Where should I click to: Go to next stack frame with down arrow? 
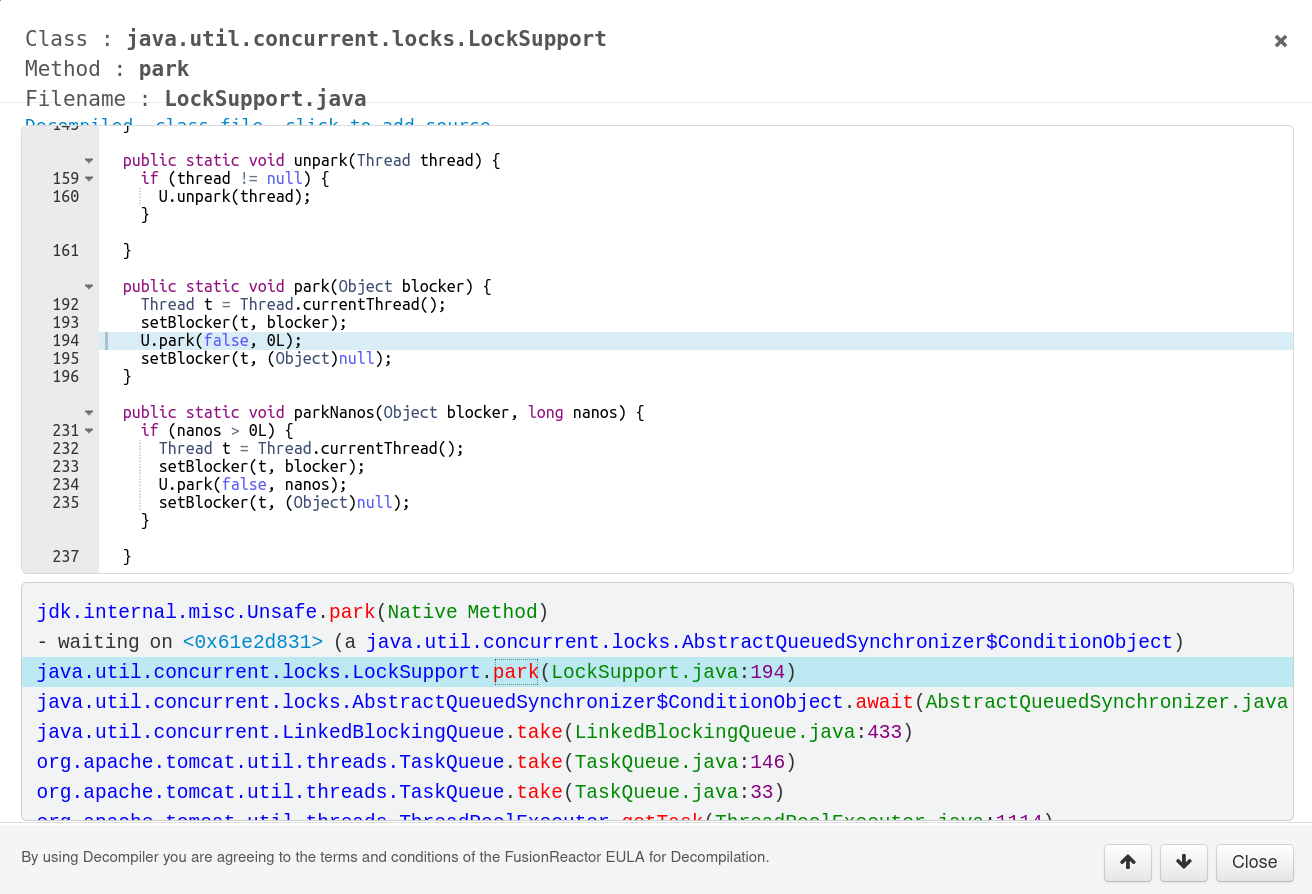(1184, 862)
